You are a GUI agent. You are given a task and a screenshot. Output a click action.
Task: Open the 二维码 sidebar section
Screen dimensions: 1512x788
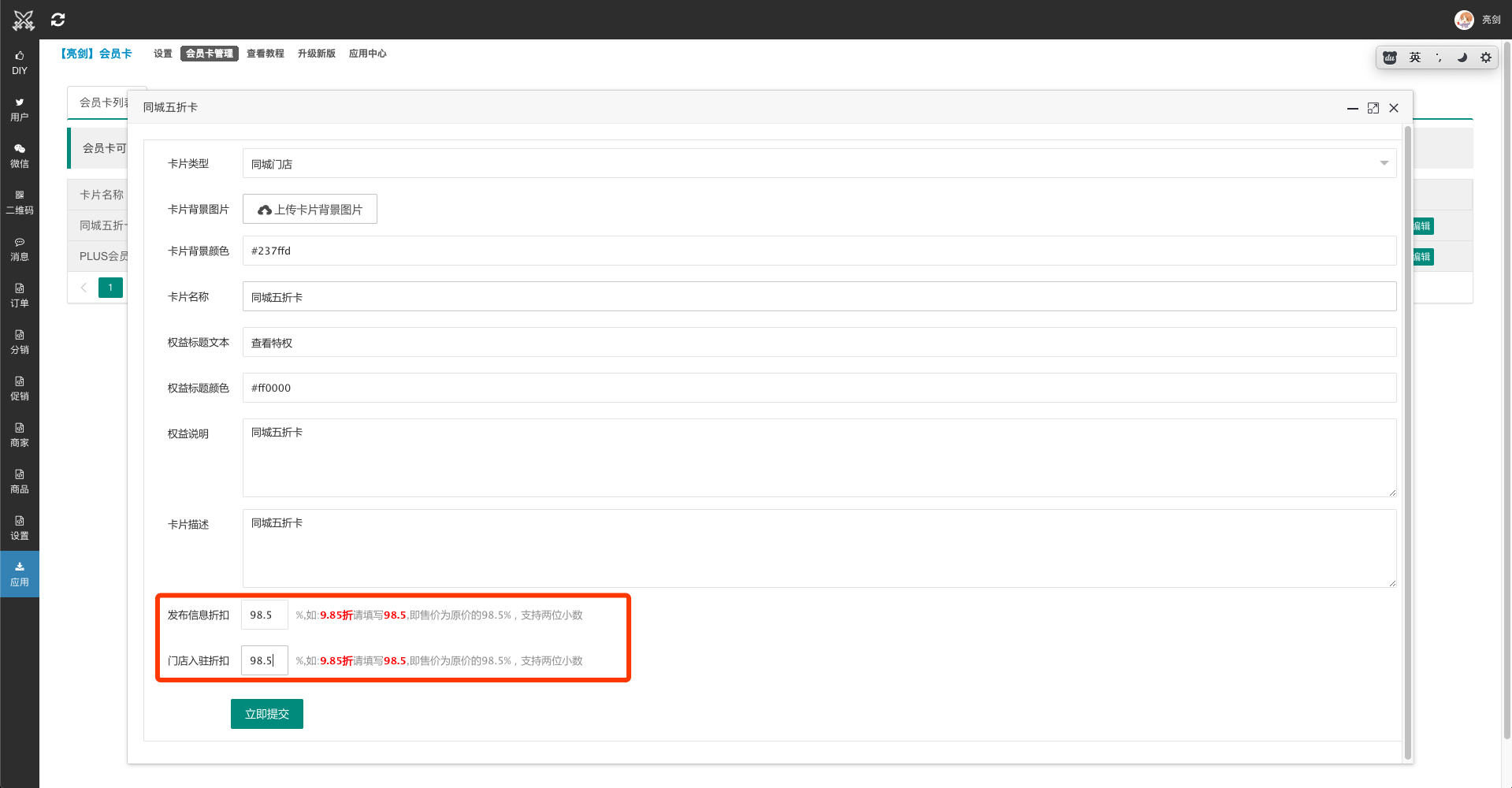click(x=20, y=203)
